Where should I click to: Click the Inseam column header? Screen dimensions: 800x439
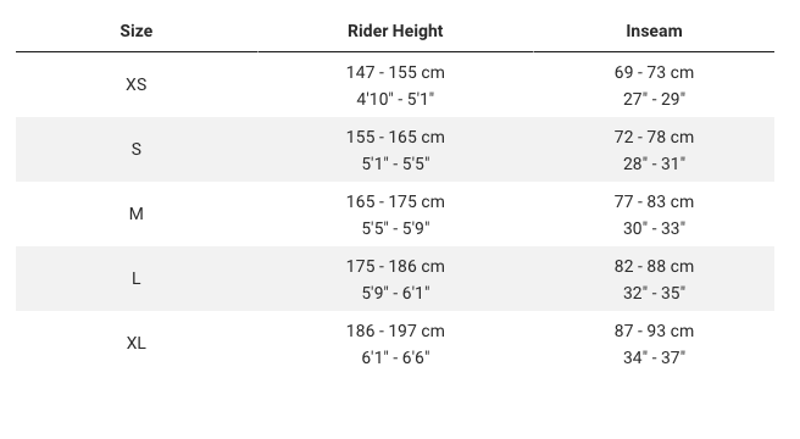click(x=654, y=31)
